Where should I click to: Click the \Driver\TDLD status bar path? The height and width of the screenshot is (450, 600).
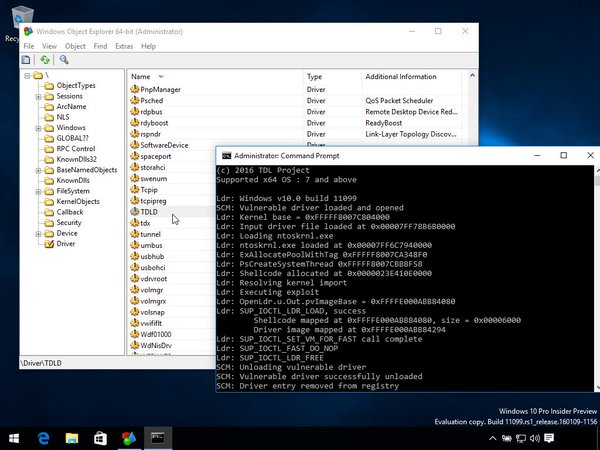[41, 363]
